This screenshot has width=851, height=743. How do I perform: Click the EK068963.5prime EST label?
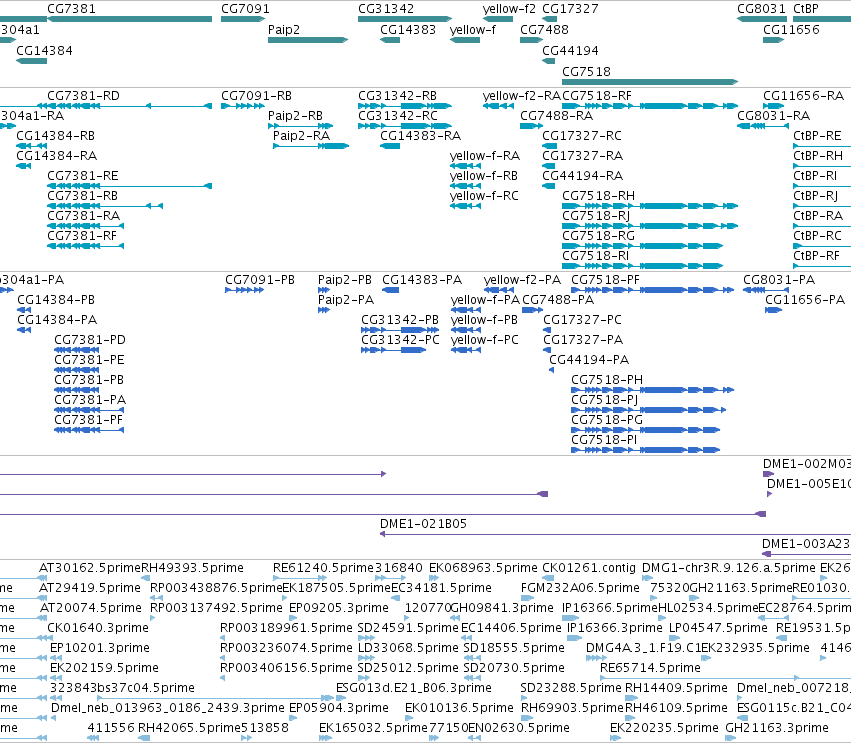(483, 568)
